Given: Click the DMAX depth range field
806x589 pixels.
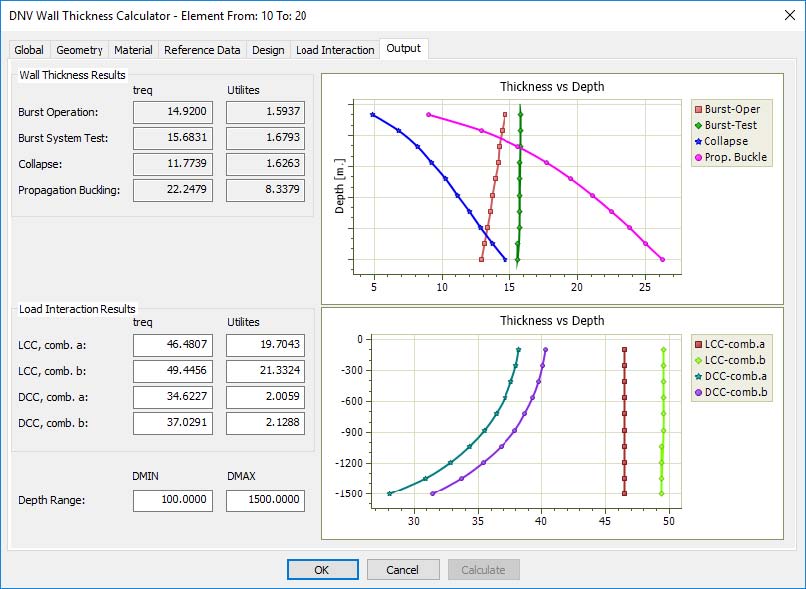Looking at the screenshot, I should pyautogui.click(x=265, y=500).
